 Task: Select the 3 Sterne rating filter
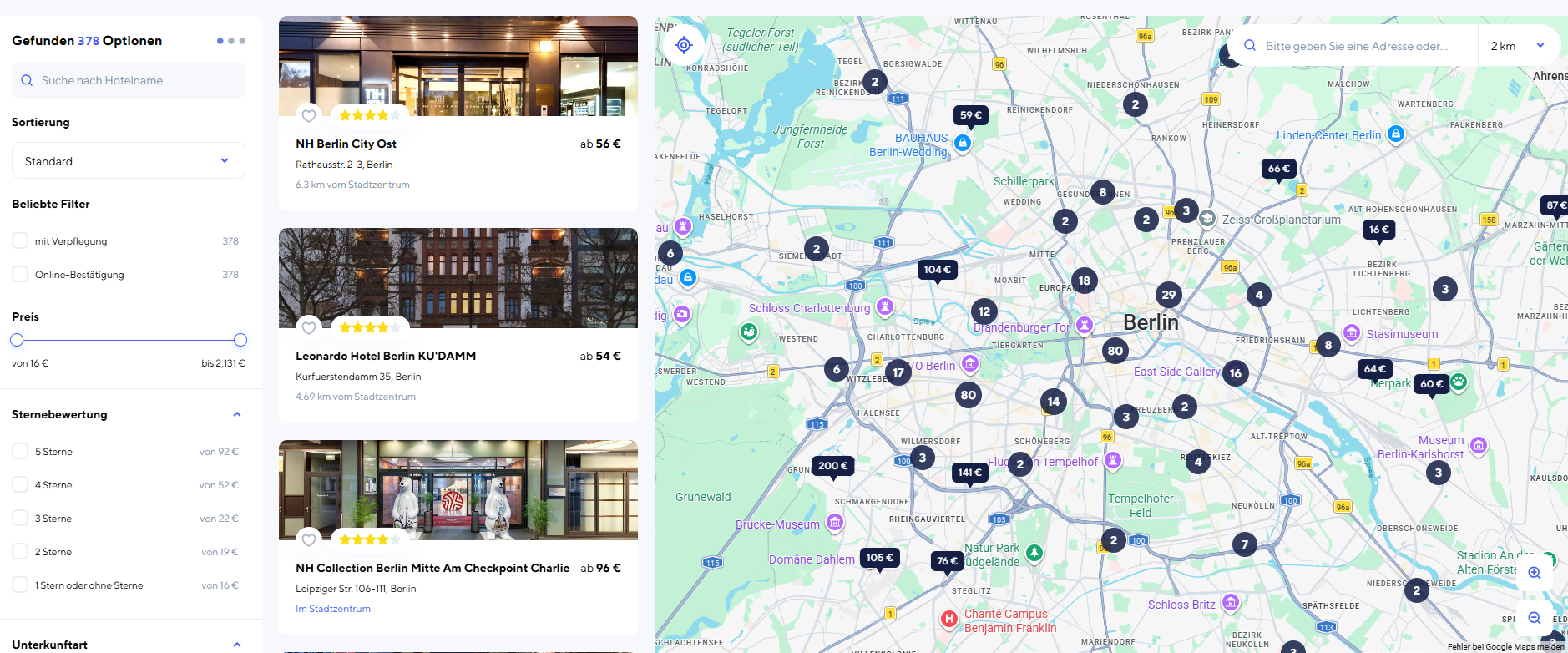20,518
